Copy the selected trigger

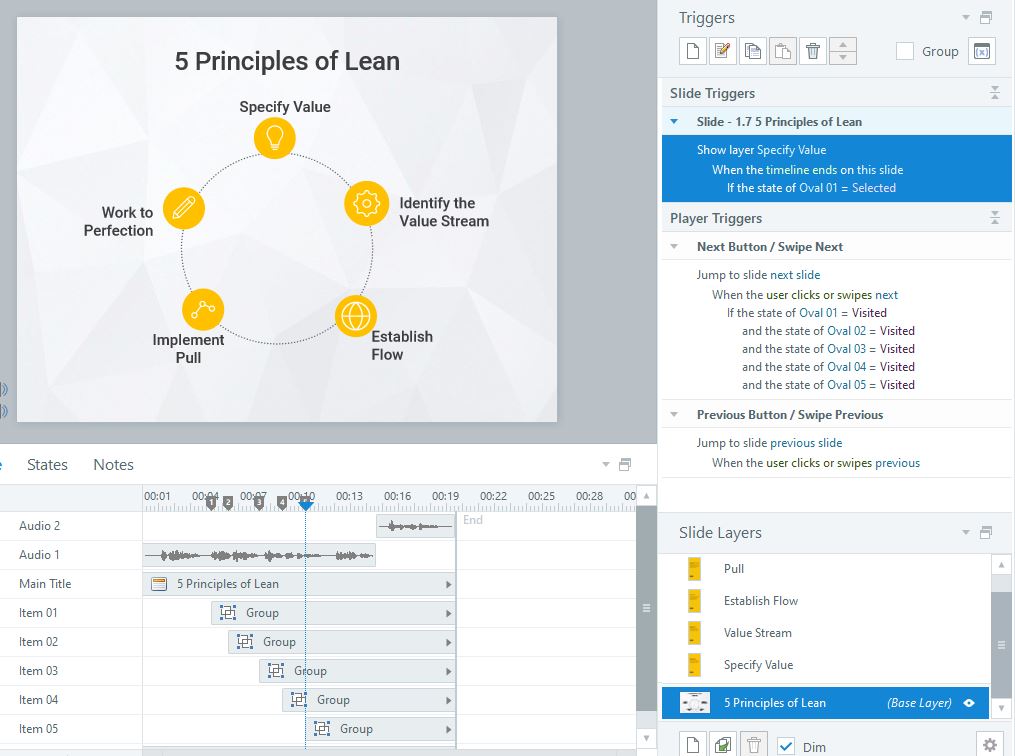tap(753, 51)
